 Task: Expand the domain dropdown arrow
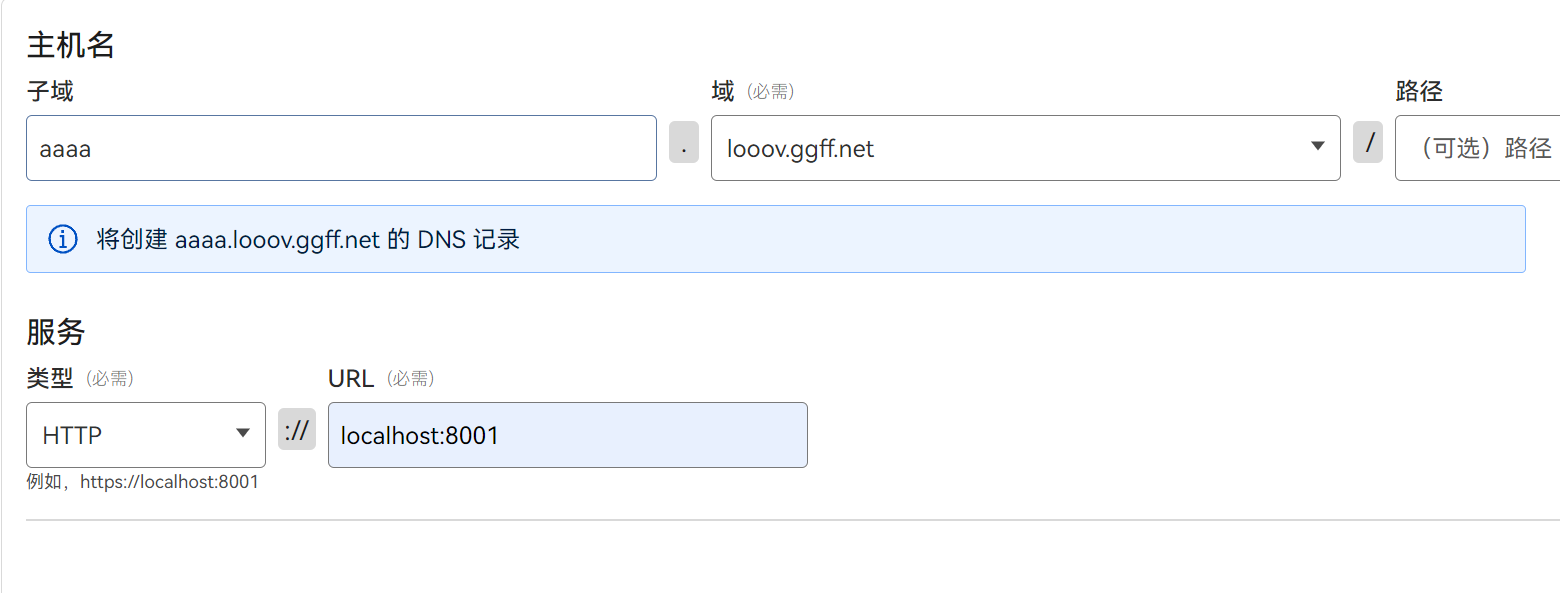coord(1317,147)
